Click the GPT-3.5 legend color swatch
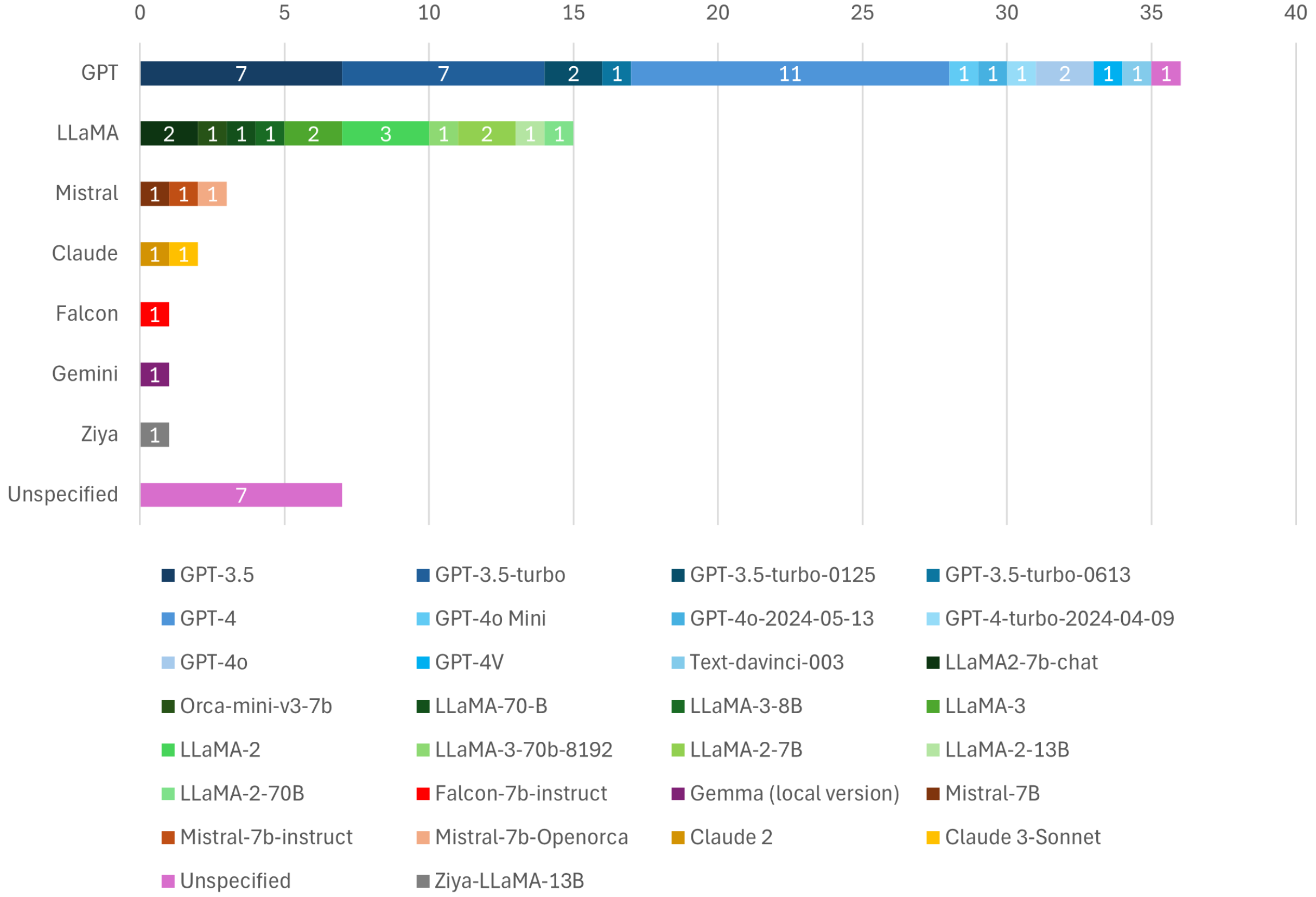Screen dimensions: 1316x897 click(x=168, y=575)
